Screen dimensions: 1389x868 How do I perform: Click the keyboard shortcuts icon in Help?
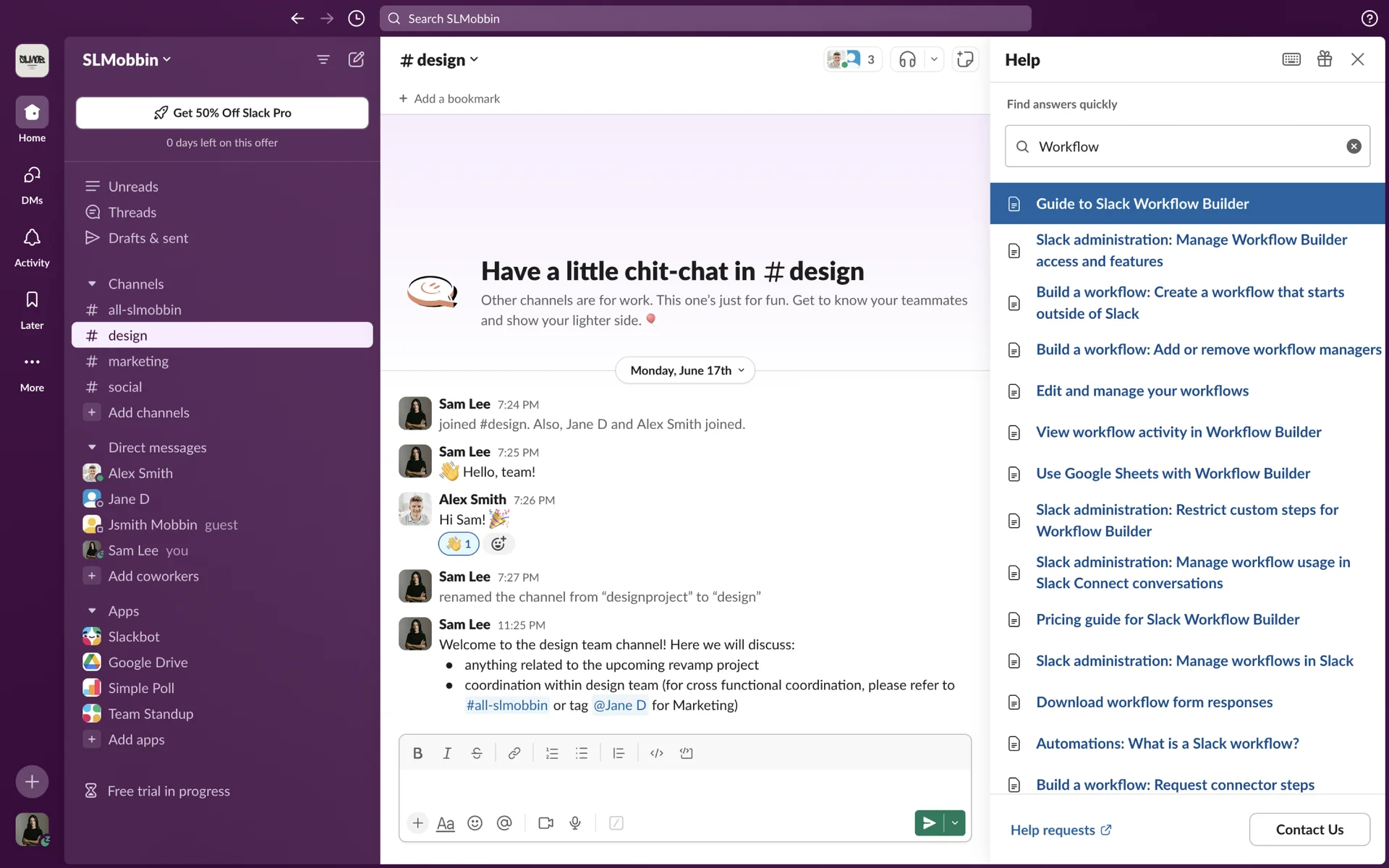pos(1291,59)
